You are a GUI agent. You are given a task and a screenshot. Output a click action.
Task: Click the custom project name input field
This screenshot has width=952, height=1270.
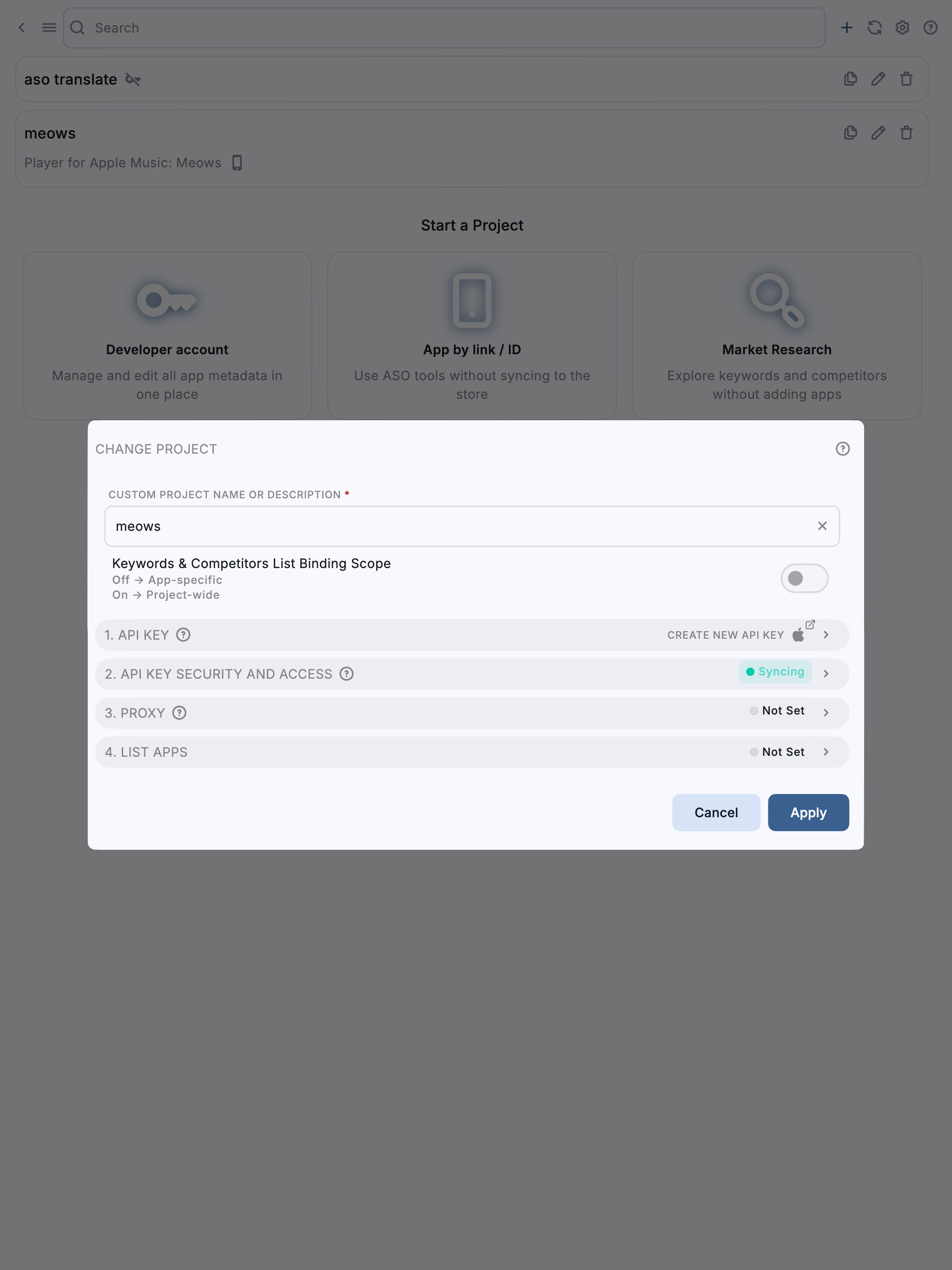click(x=459, y=527)
